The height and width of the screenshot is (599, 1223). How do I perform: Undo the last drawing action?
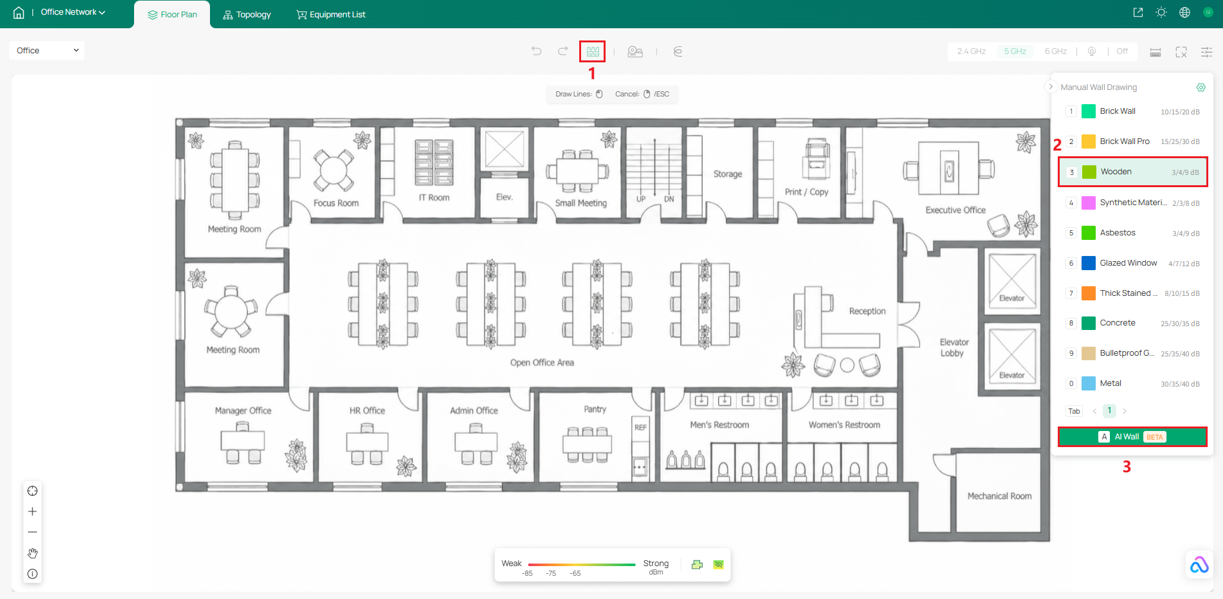pos(536,51)
